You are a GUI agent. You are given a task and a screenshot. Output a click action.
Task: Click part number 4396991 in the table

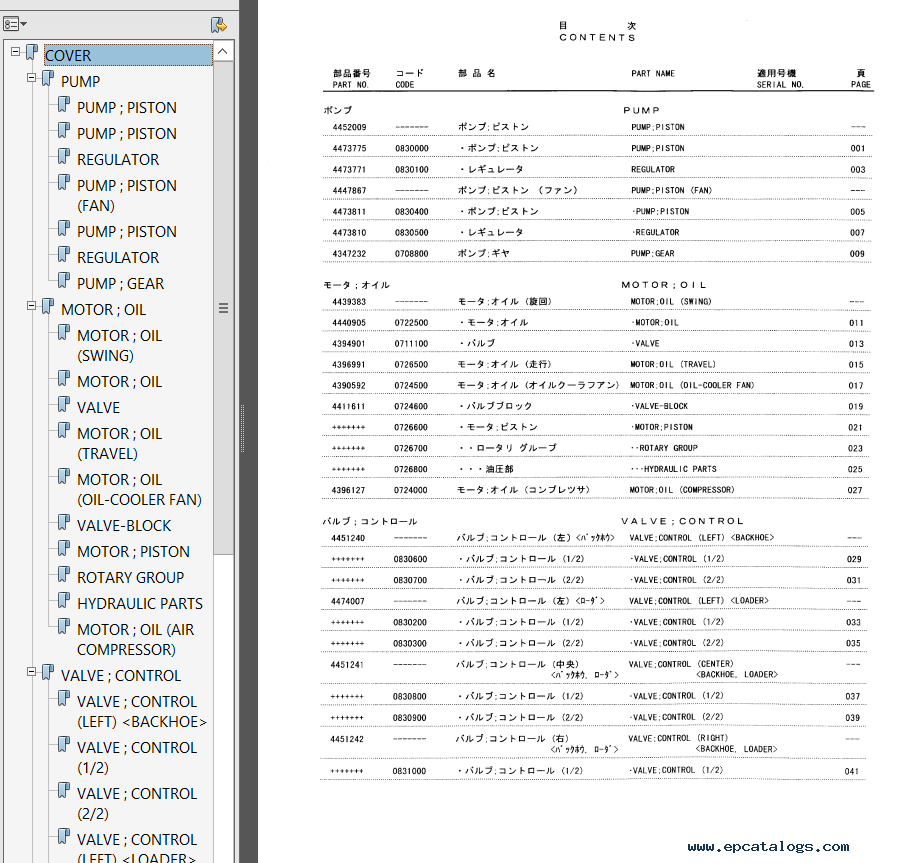tap(348, 365)
